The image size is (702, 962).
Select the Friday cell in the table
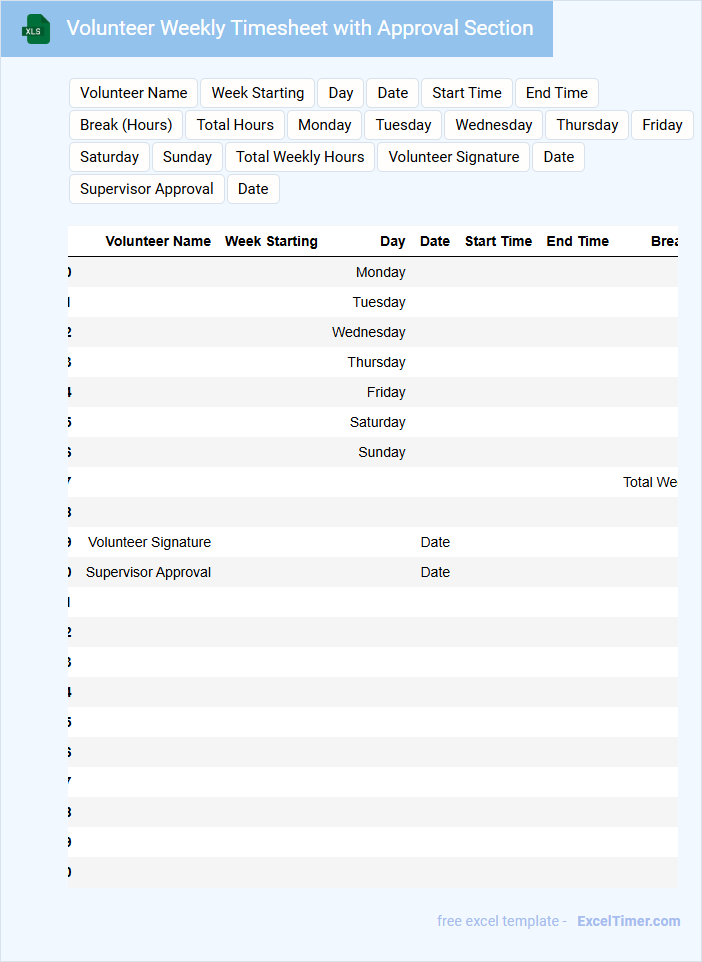pos(386,392)
